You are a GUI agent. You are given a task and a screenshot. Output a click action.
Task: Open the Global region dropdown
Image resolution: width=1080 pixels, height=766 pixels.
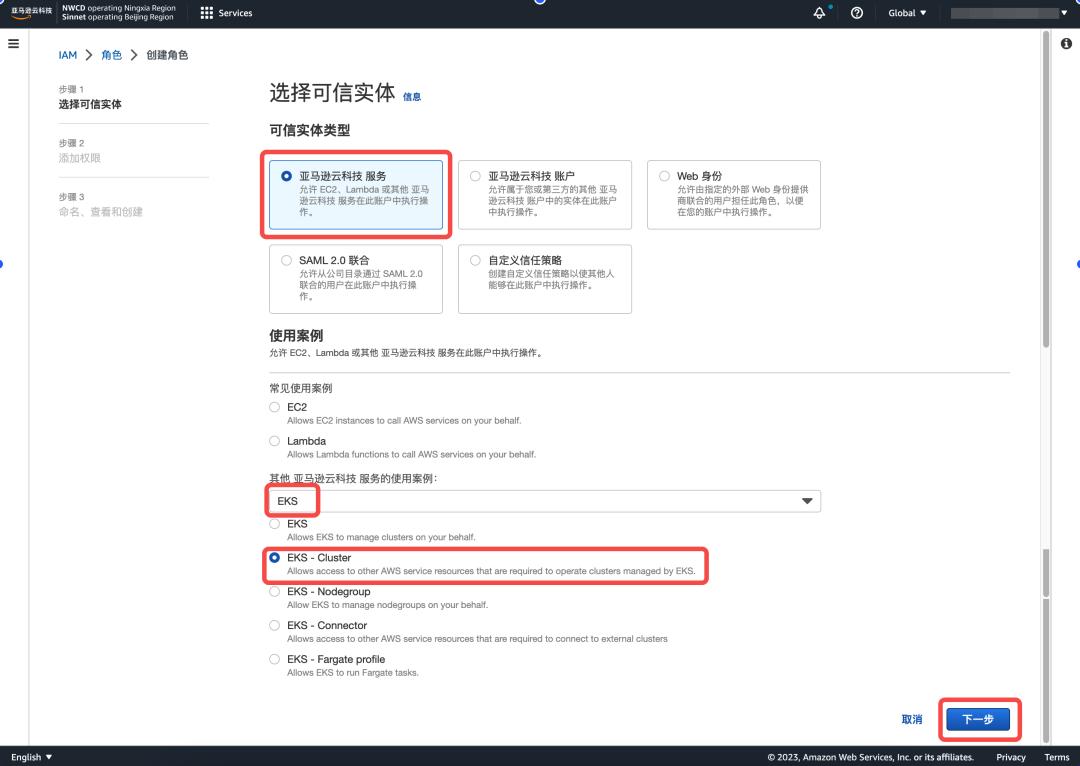tap(904, 13)
